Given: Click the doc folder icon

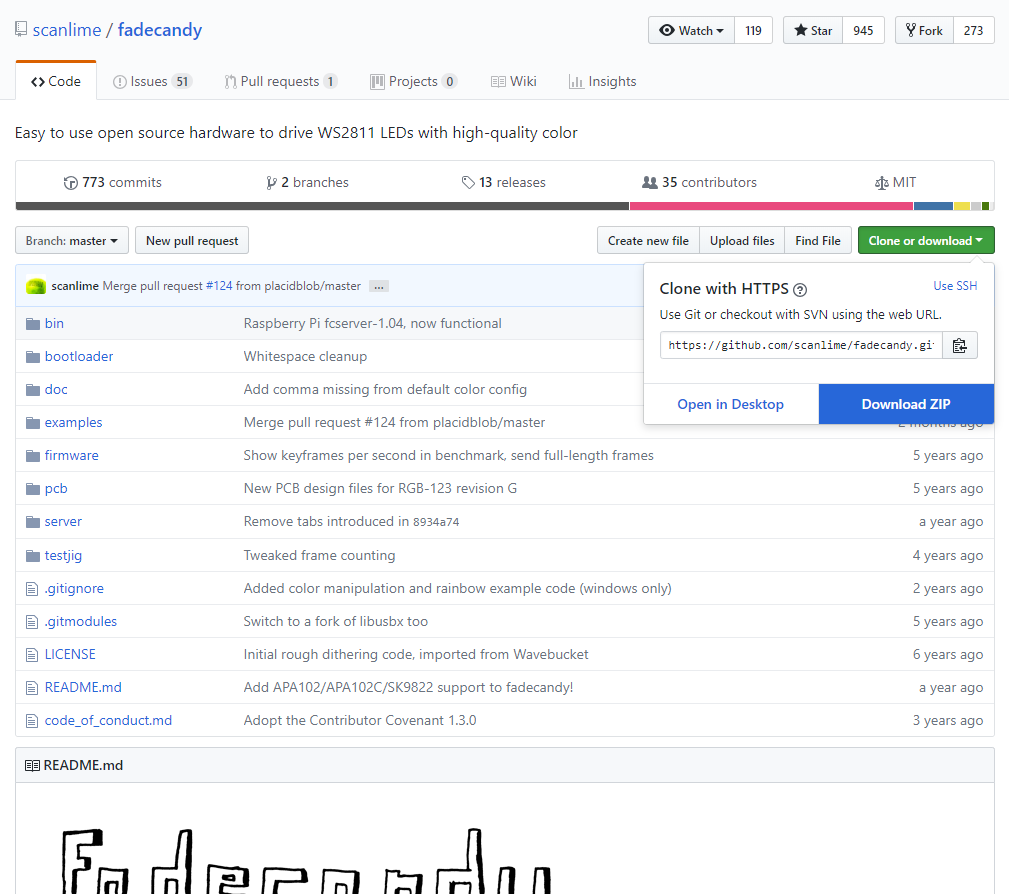Looking at the screenshot, I should click(x=33, y=389).
